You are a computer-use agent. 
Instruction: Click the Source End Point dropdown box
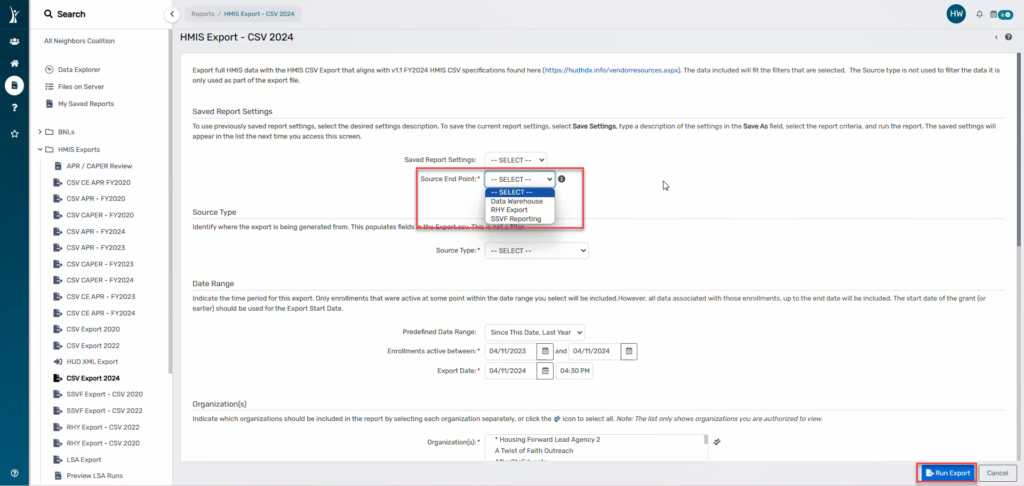tap(520, 178)
